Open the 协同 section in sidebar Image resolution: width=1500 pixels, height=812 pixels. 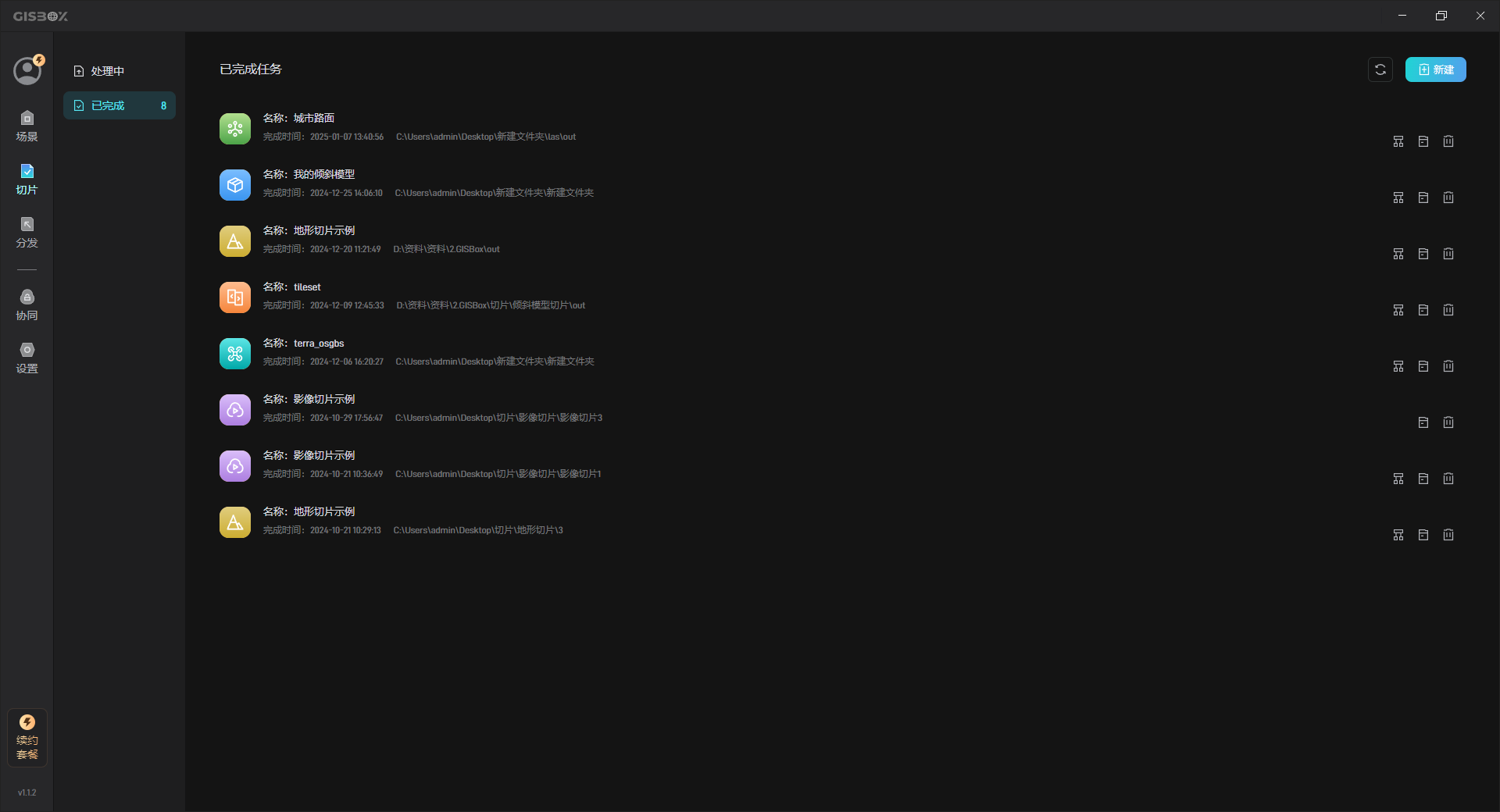tap(27, 305)
